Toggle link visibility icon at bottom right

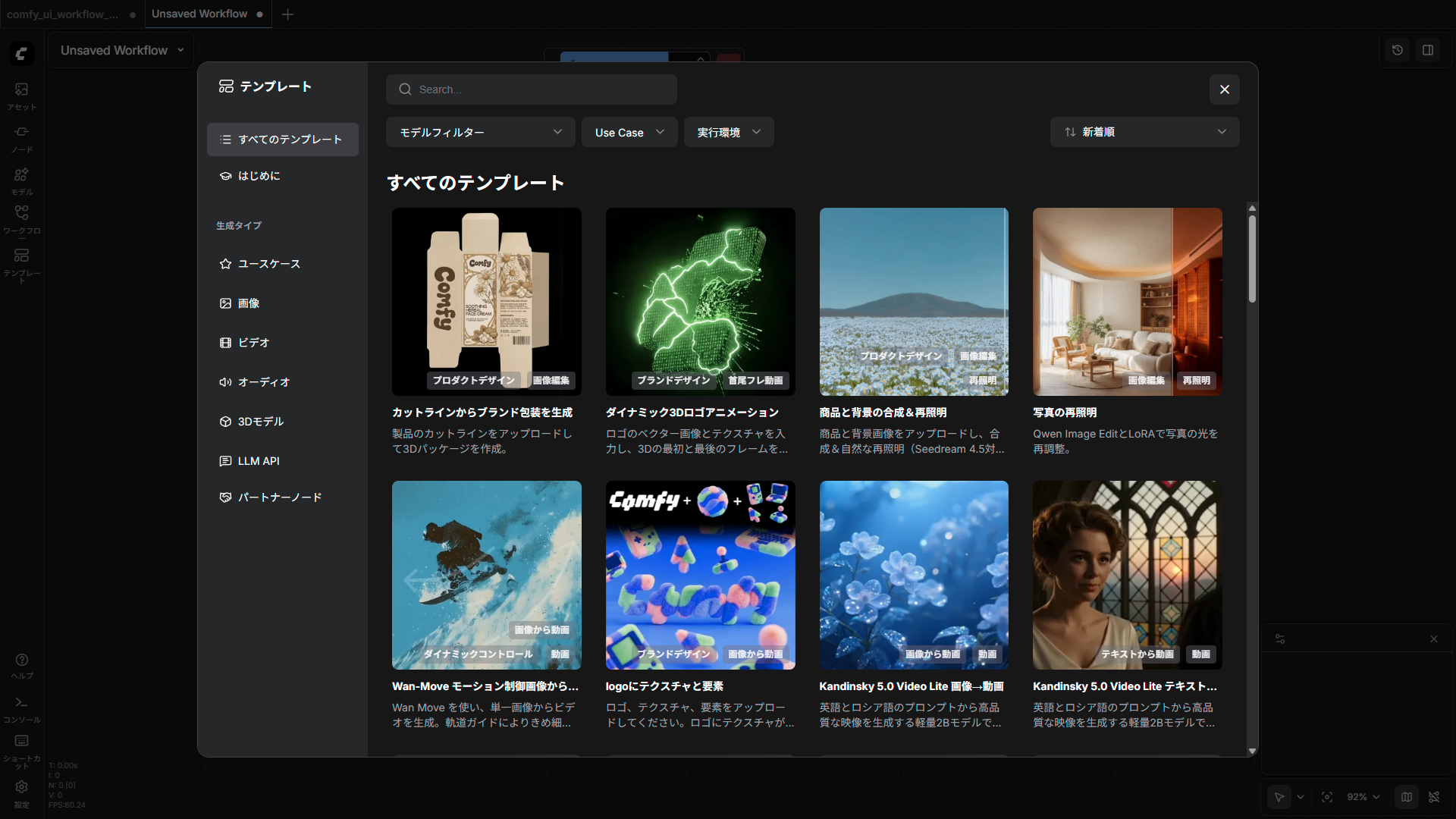coord(1433,797)
